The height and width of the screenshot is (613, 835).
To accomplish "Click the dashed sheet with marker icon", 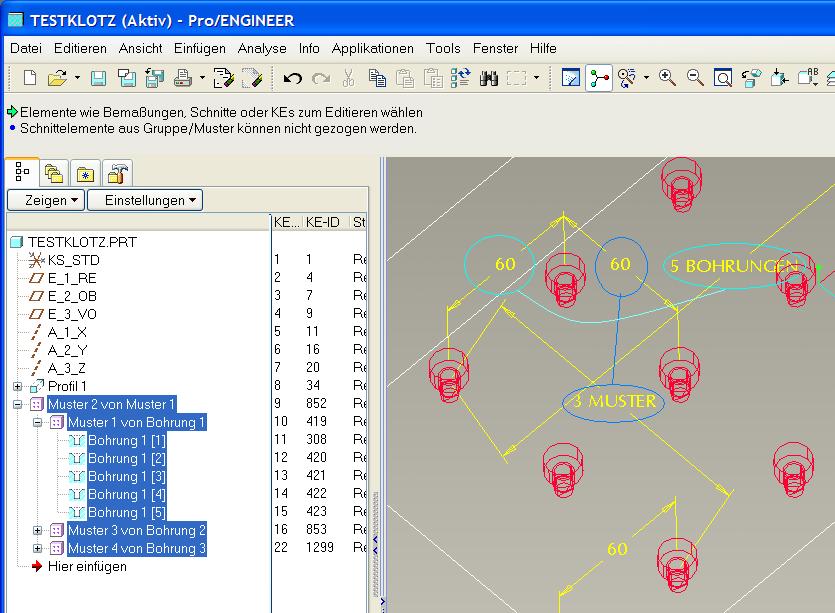I will pyautogui.click(x=252, y=78).
